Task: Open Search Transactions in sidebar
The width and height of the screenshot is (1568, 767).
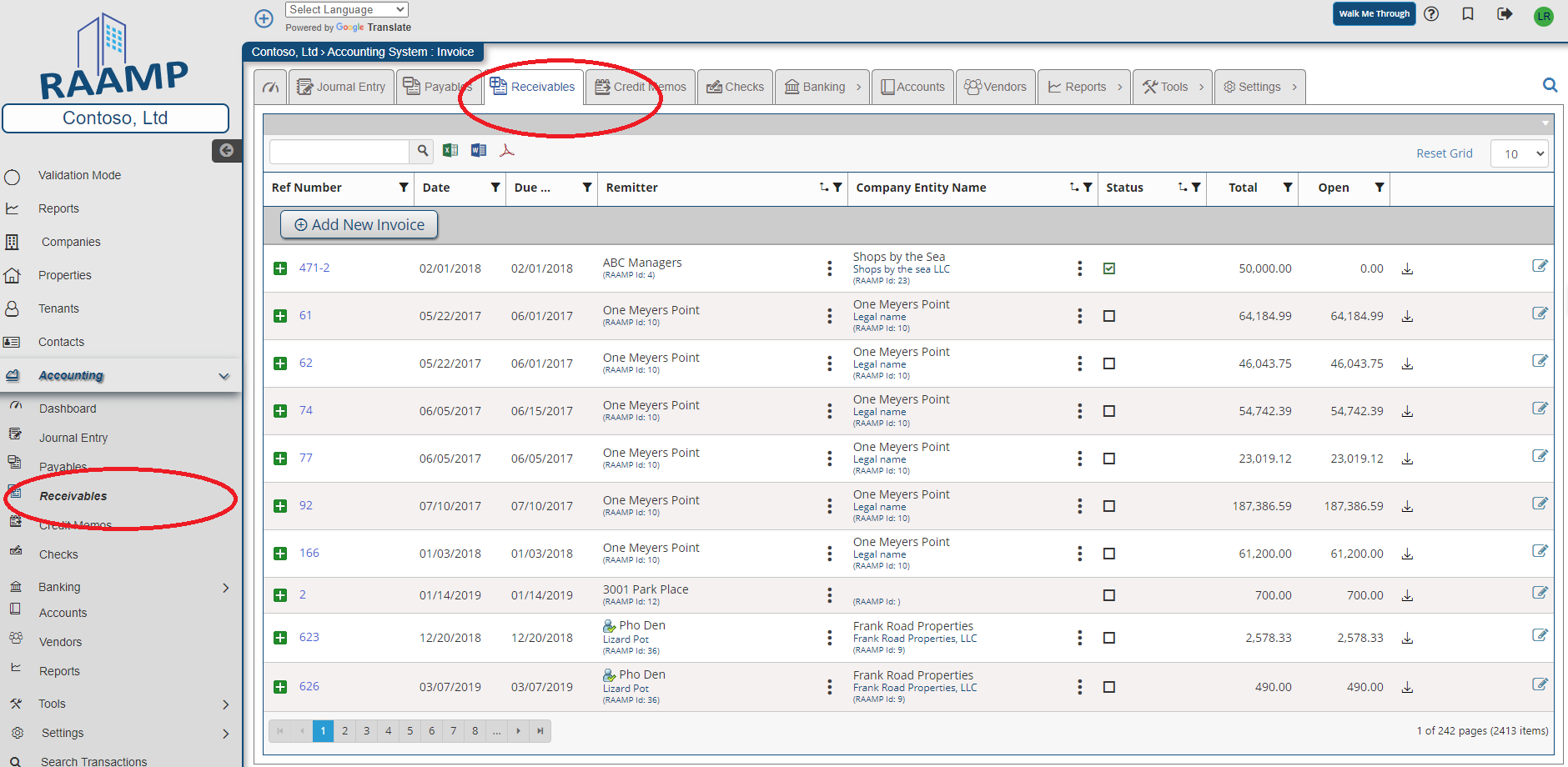Action: (93, 762)
